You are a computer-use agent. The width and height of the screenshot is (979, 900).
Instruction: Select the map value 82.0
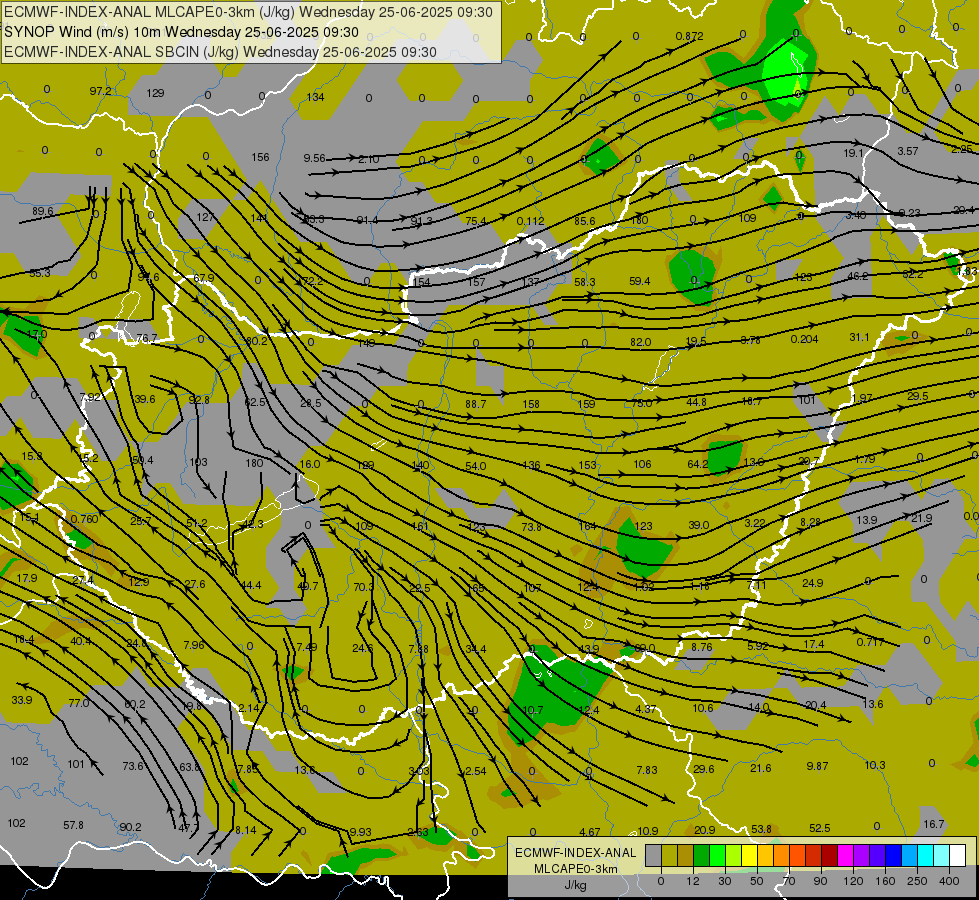click(x=641, y=342)
